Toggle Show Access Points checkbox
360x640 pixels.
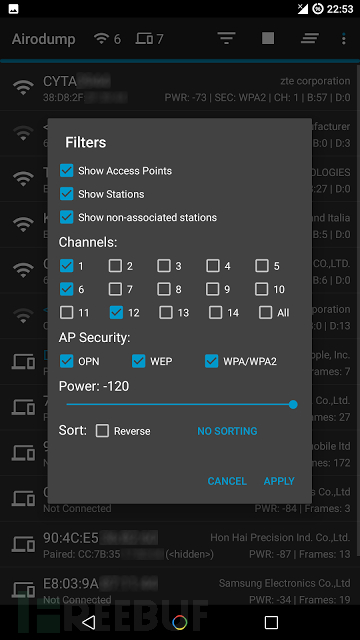[x=67, y=171]
